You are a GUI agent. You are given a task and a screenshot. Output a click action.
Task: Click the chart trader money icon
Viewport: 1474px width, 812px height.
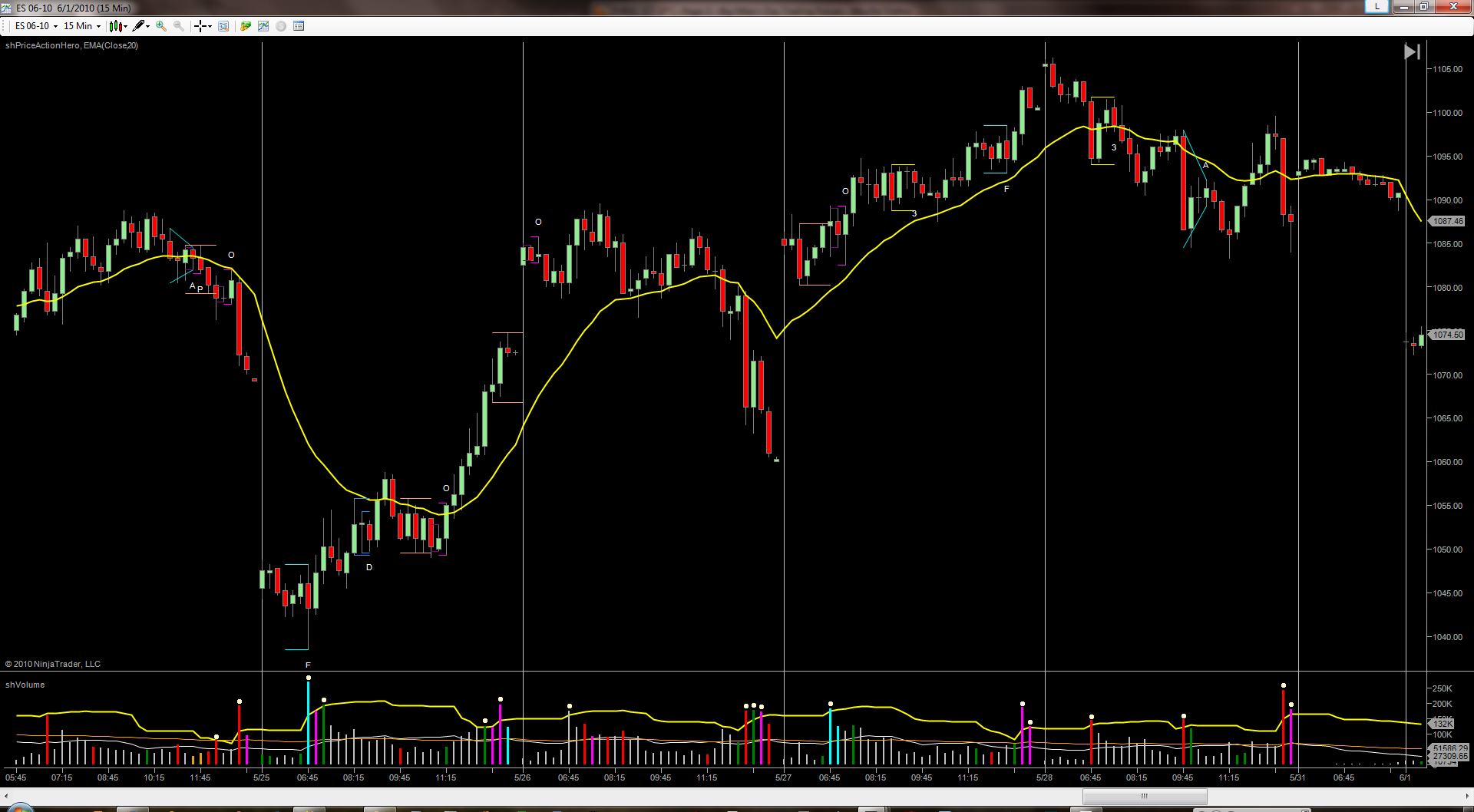point(246,26)
